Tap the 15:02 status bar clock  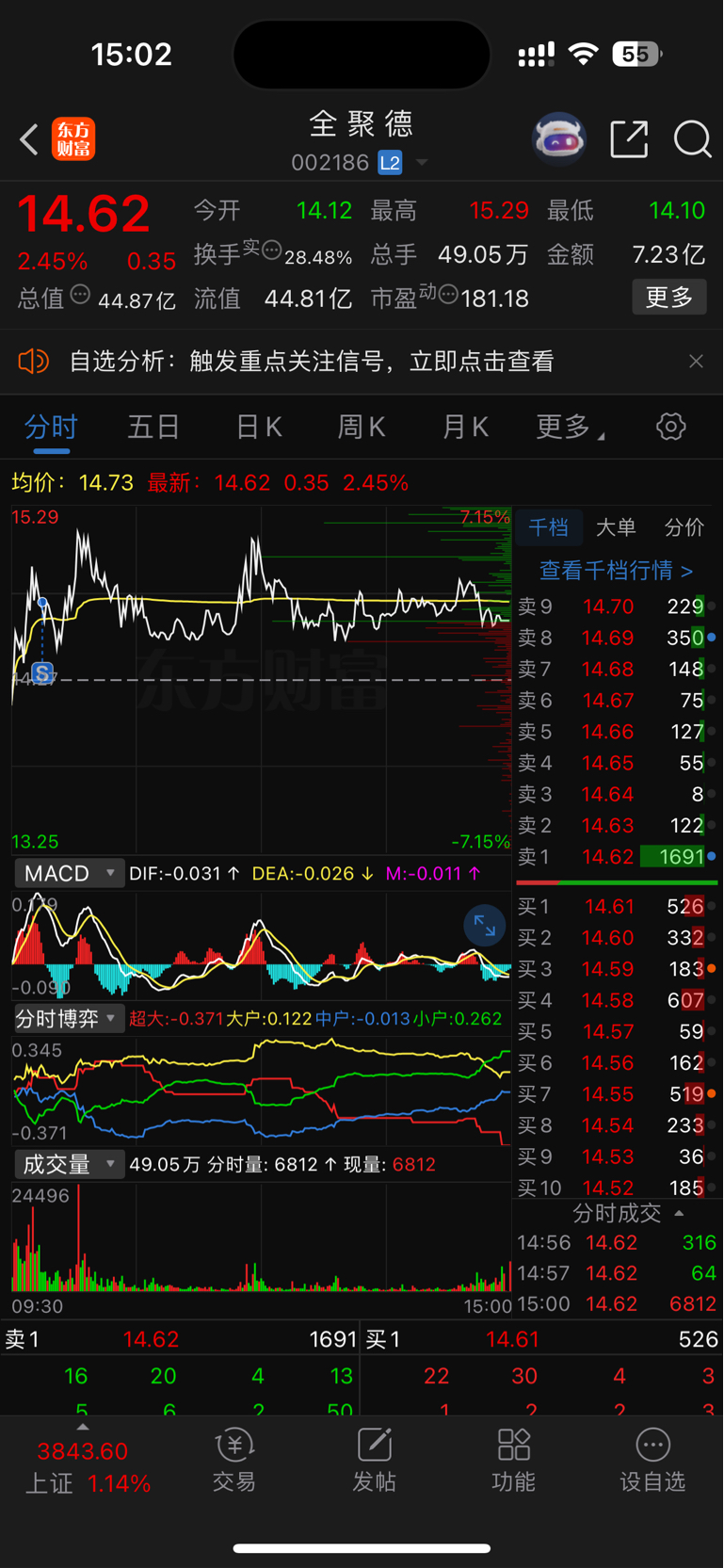132,55
